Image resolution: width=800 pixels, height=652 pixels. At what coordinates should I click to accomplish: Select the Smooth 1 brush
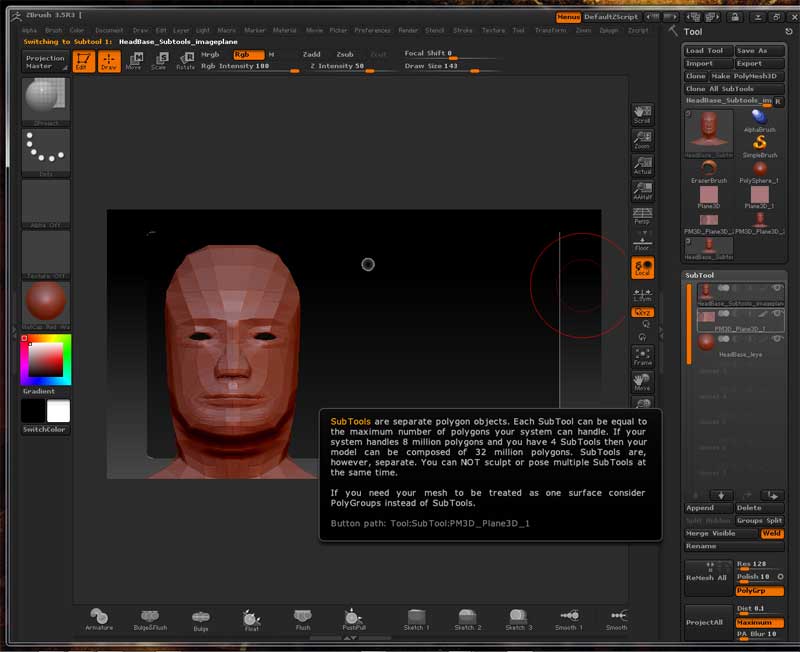coord(569,619)
